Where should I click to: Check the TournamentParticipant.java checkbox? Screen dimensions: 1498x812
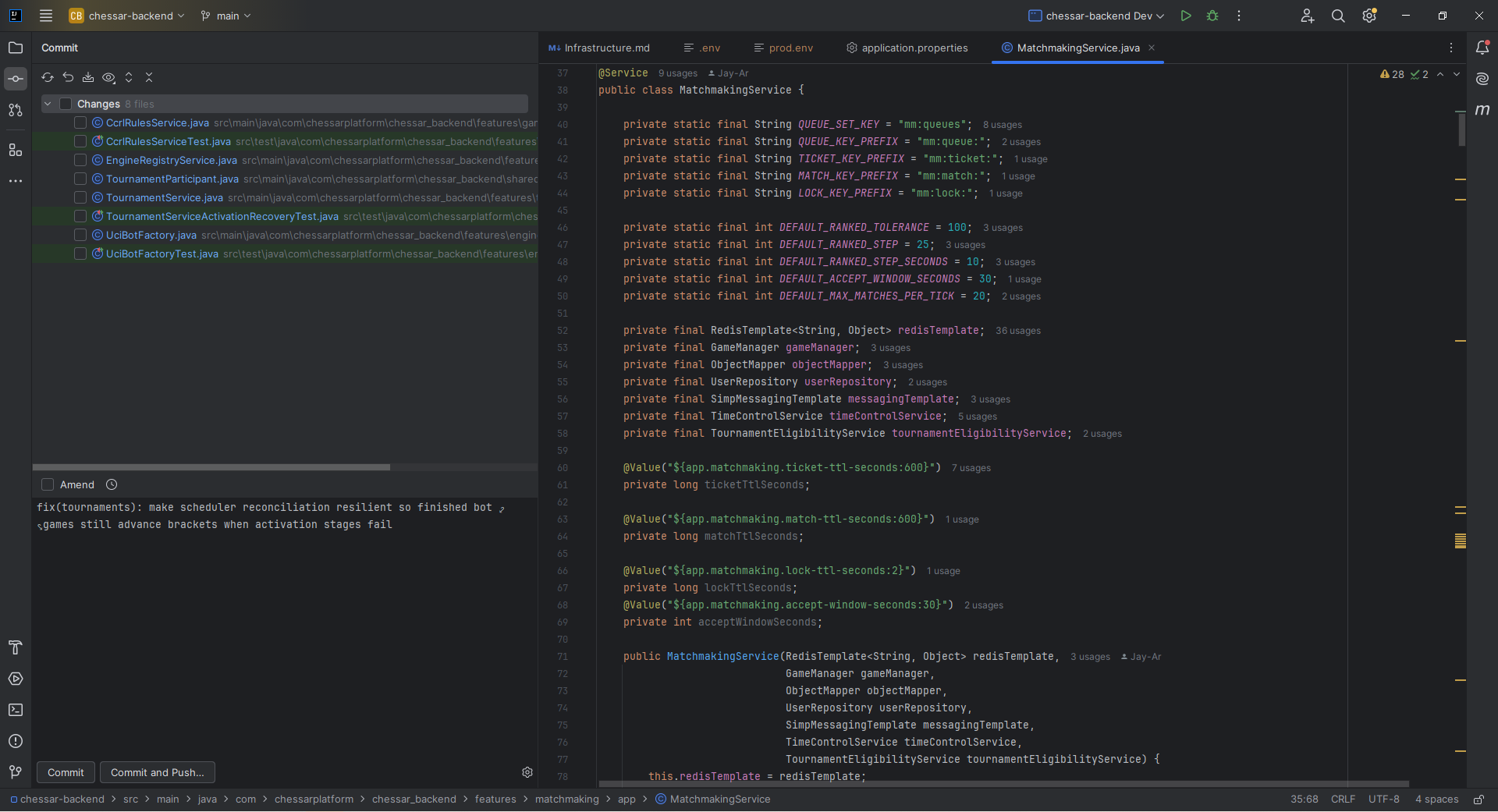[x=80, y=179]
